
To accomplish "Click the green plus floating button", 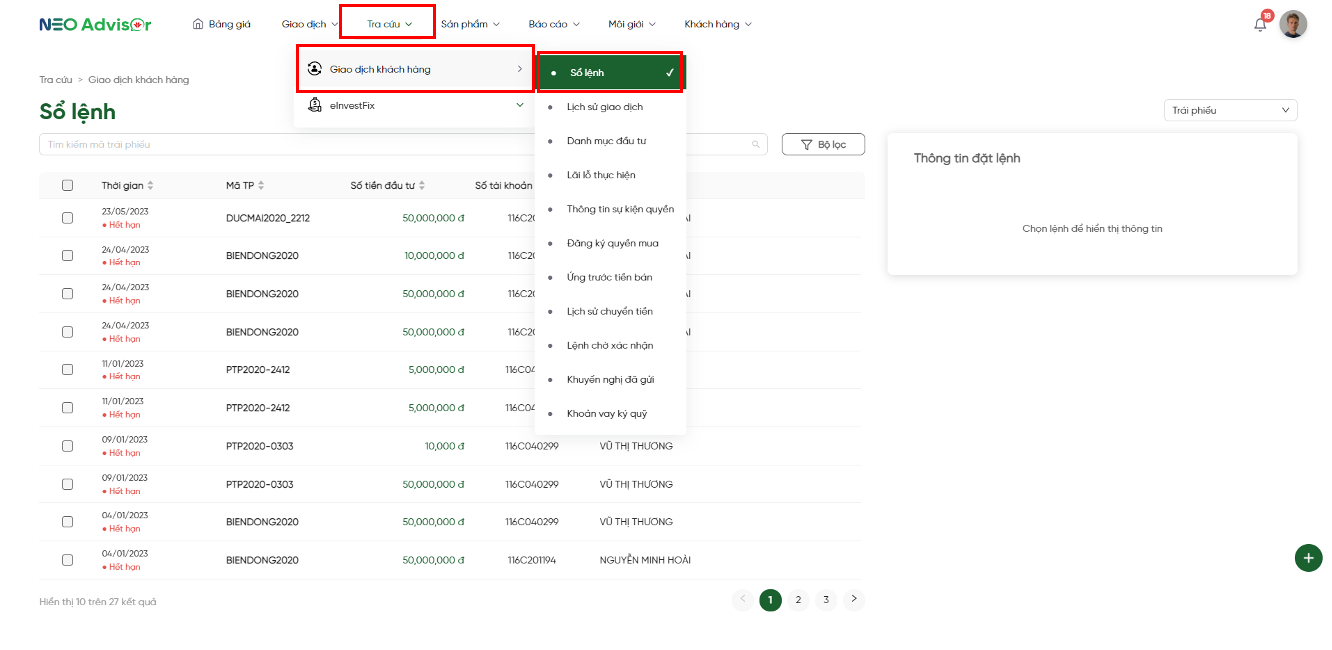I will [1308, 558].
